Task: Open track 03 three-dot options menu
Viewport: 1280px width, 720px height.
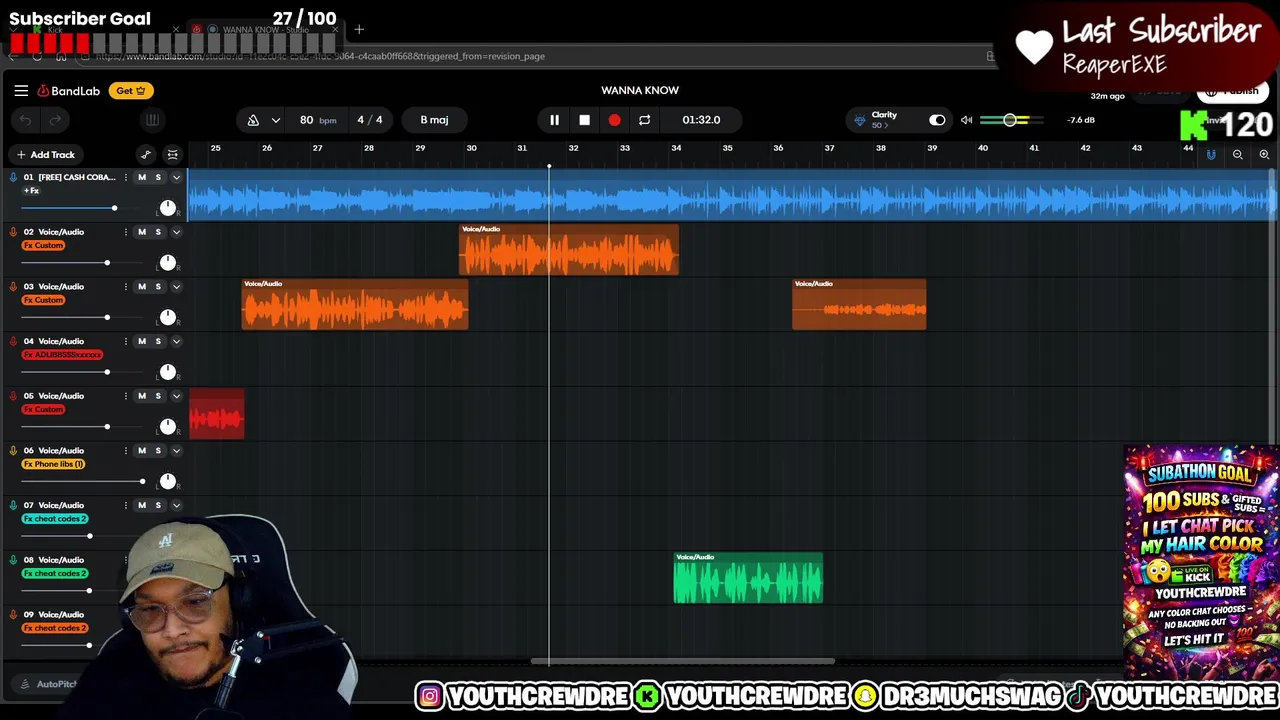Action: coord(125,287)
